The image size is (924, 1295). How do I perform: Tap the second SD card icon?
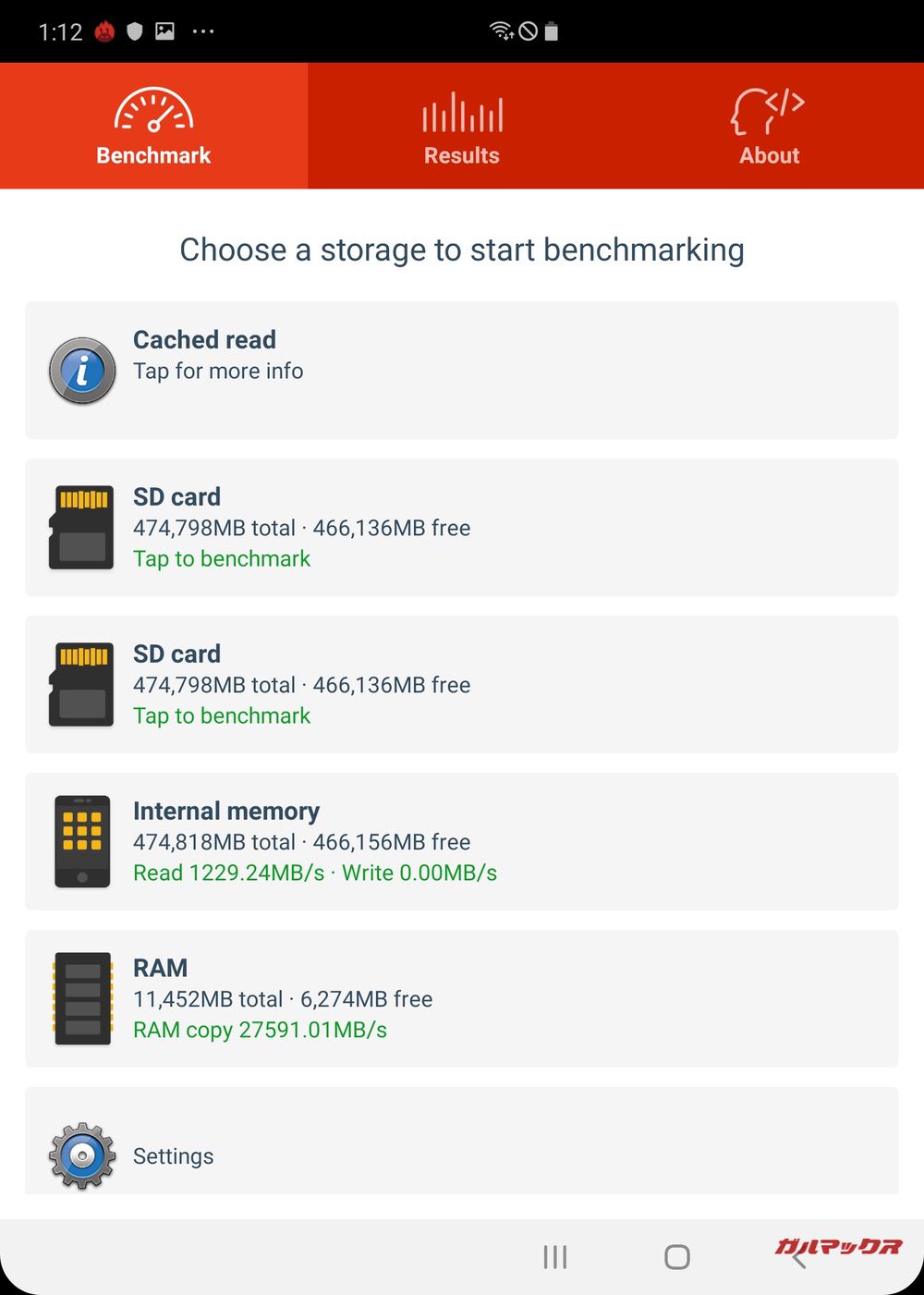[x=82, y=685]
